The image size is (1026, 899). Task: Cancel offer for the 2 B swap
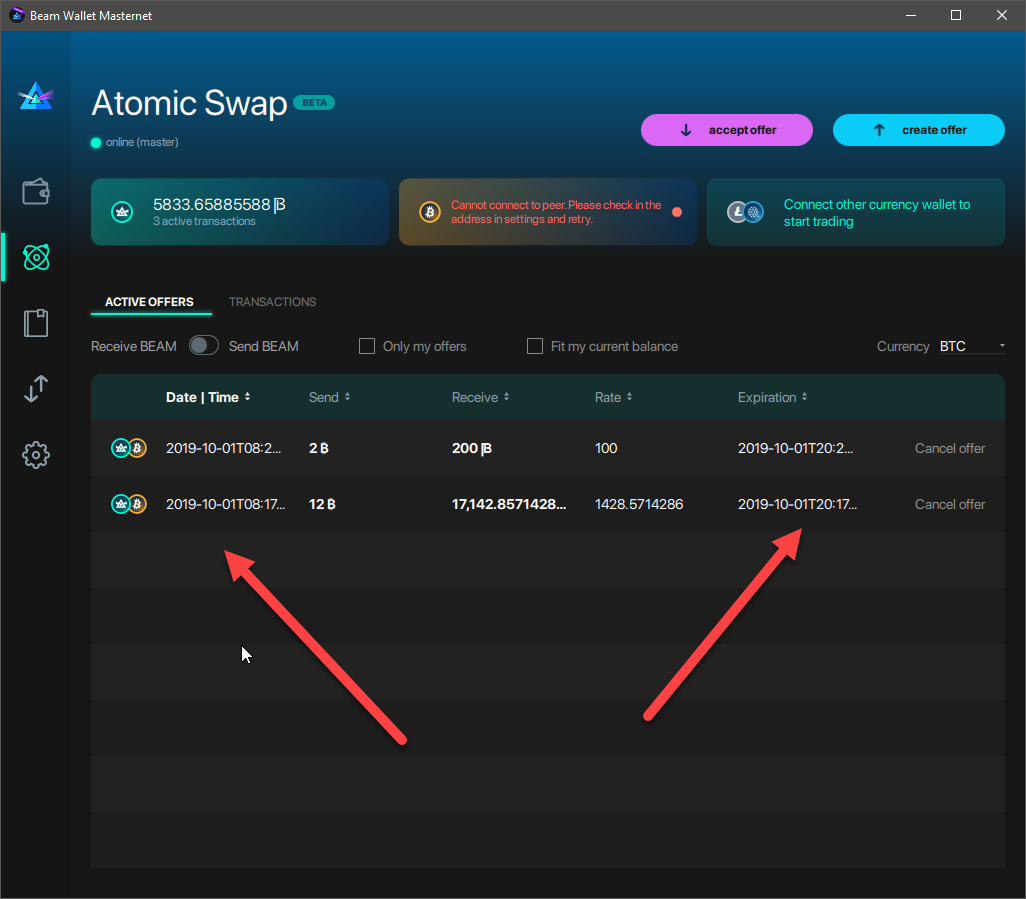949,448
